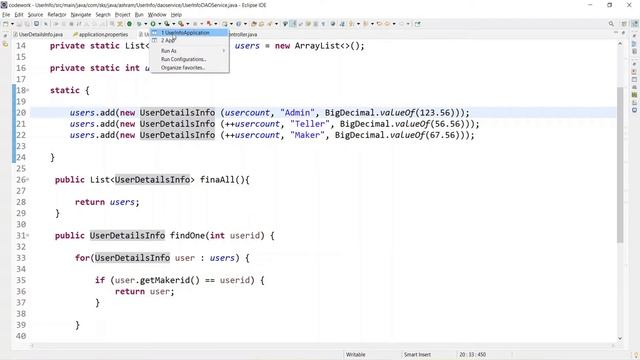Click the green Run launch icon
The image size is (640, 360).
pos(153,24)
